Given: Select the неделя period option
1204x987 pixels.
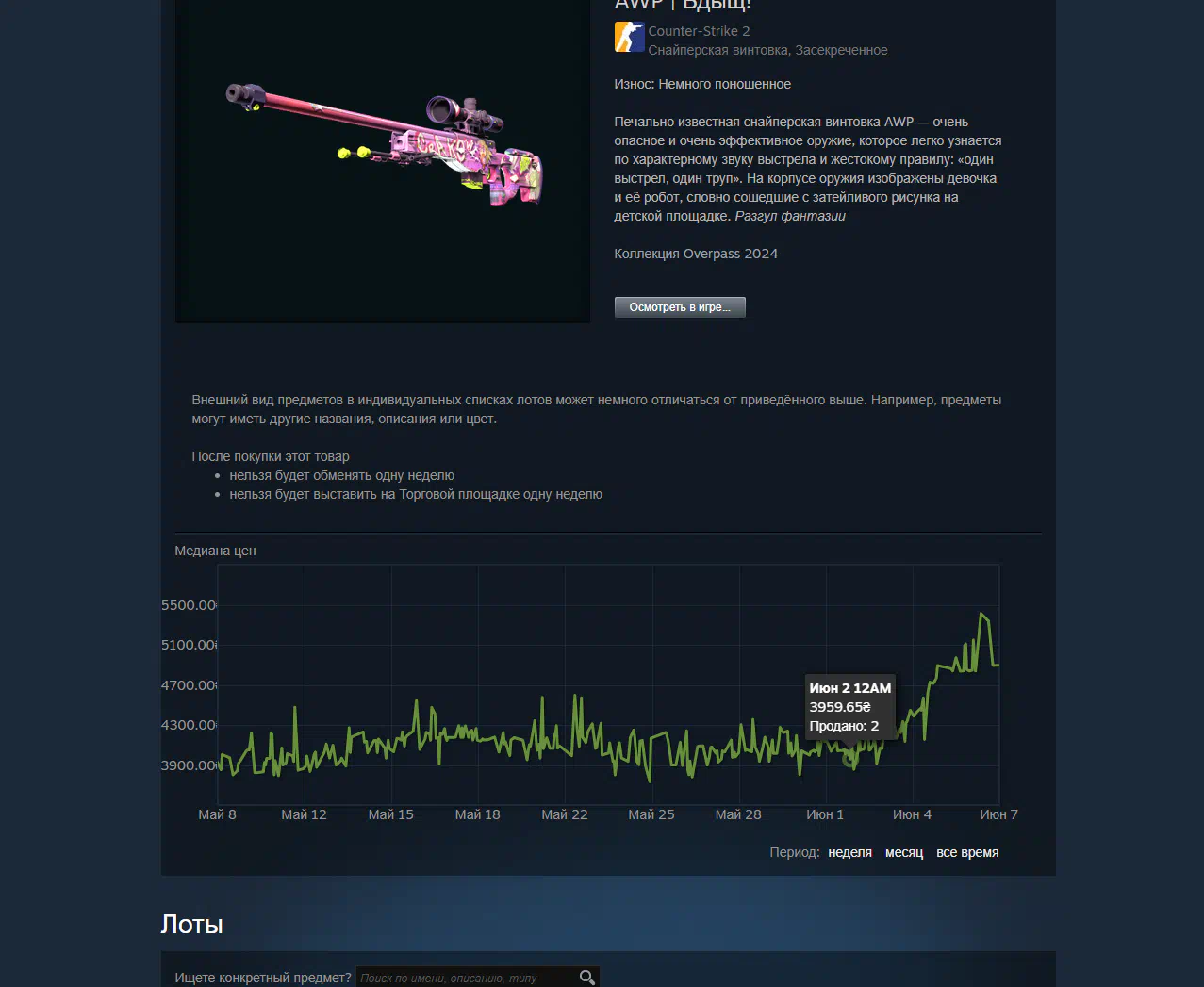Looking at the screenshot, I should (849, 852).
